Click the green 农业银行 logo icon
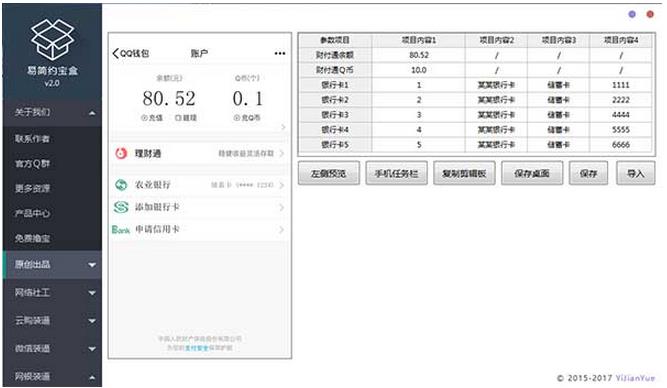The image size is (667, 388). 121,185
